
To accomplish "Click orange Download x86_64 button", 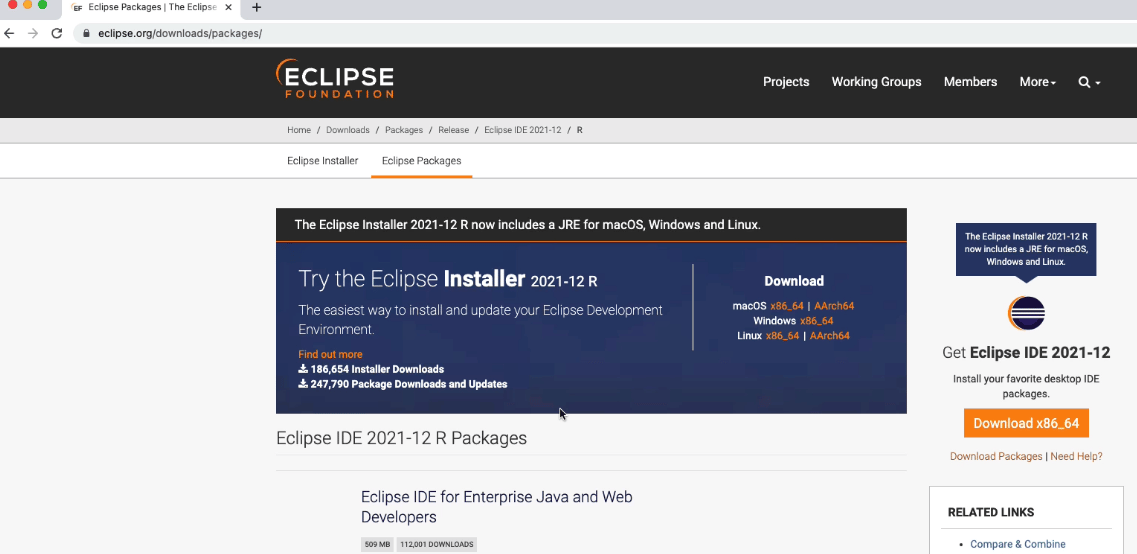I will pyautogui.click(x=1026, y=423).
